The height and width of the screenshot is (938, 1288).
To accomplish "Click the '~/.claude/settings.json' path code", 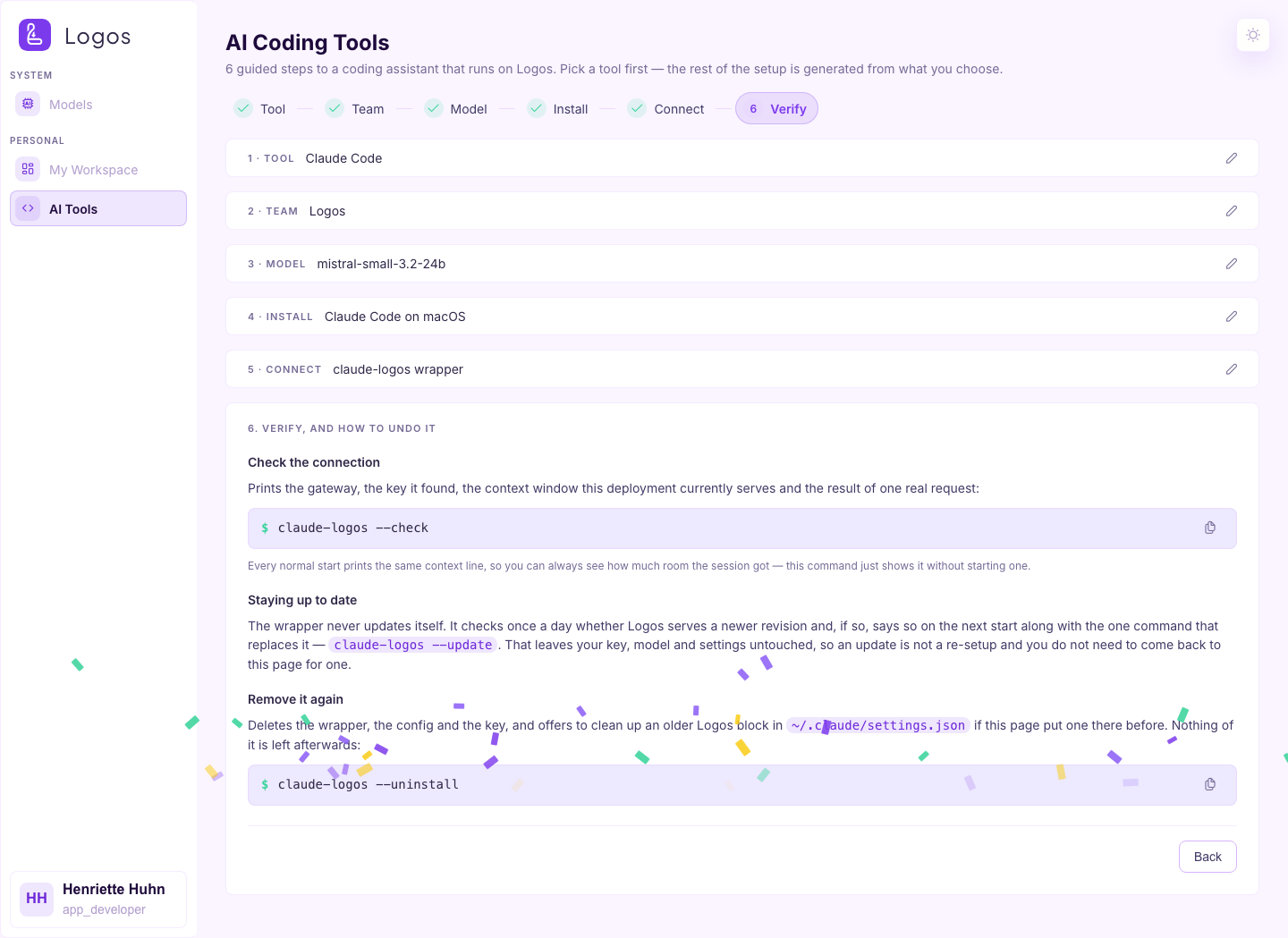I will click(878, 725).
